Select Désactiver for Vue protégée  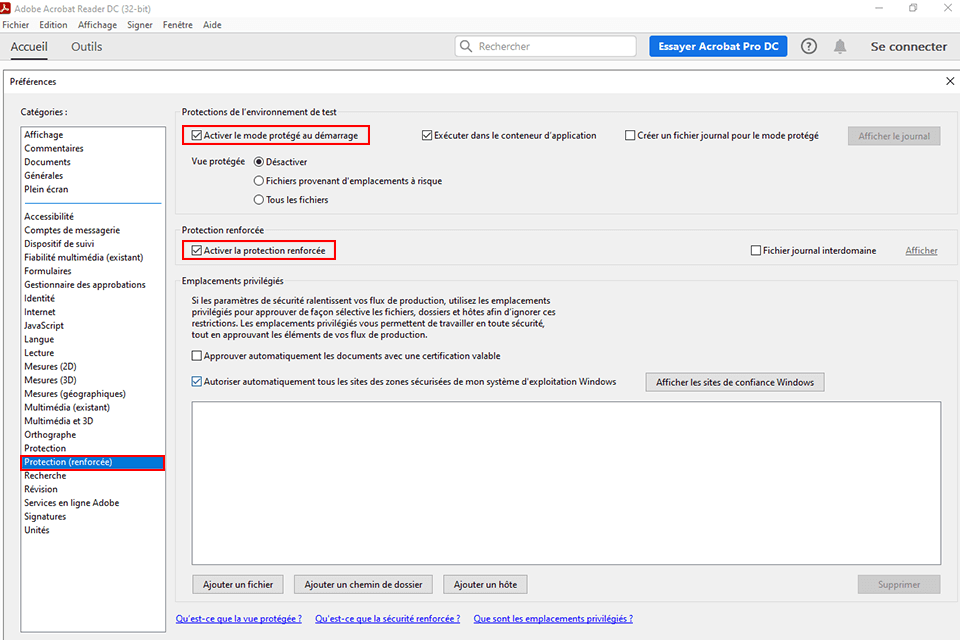[259, 162]
